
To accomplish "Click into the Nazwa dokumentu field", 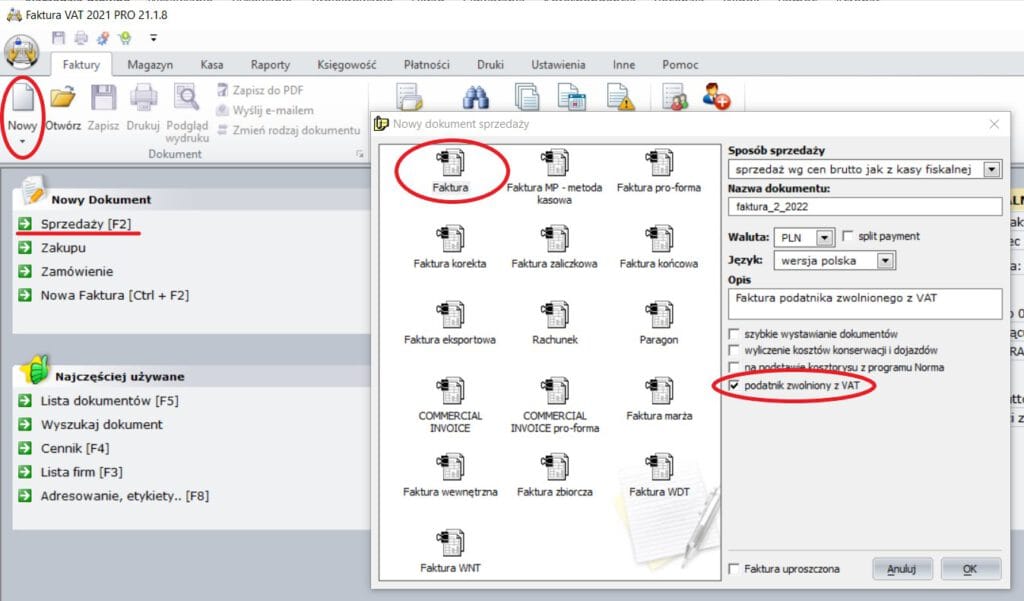I will point(864,207).
